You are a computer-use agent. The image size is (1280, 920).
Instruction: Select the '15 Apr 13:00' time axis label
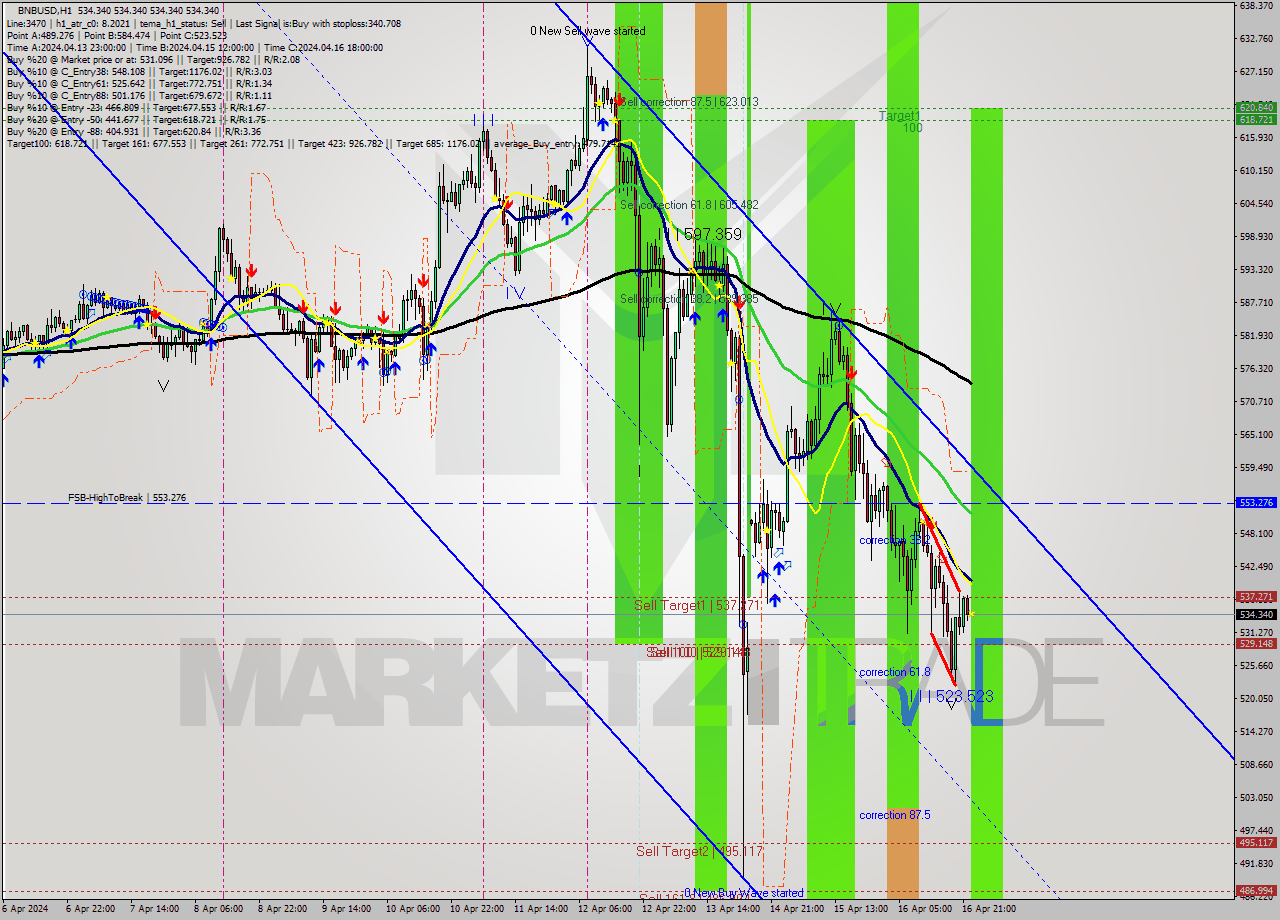pyautogui.click(x=861, y=909)
